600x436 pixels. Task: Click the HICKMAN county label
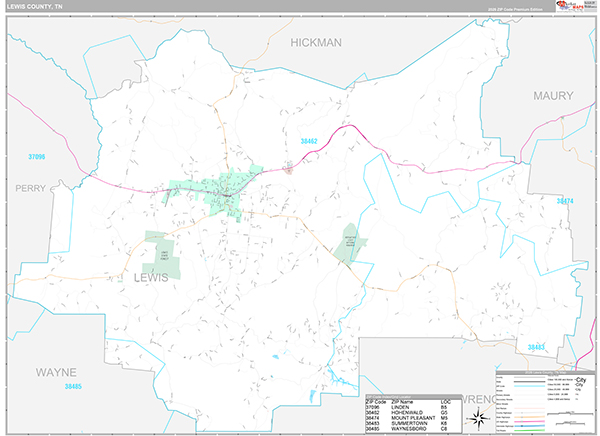(x=316, y=42)
